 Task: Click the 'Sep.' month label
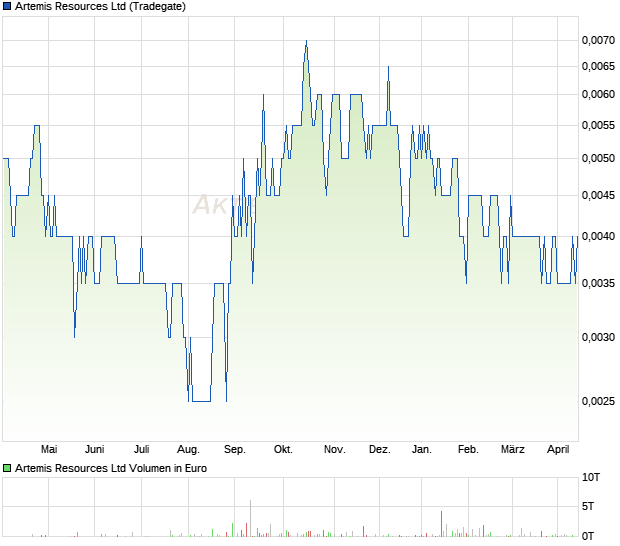pyautogui.click(x=234, y=449)
